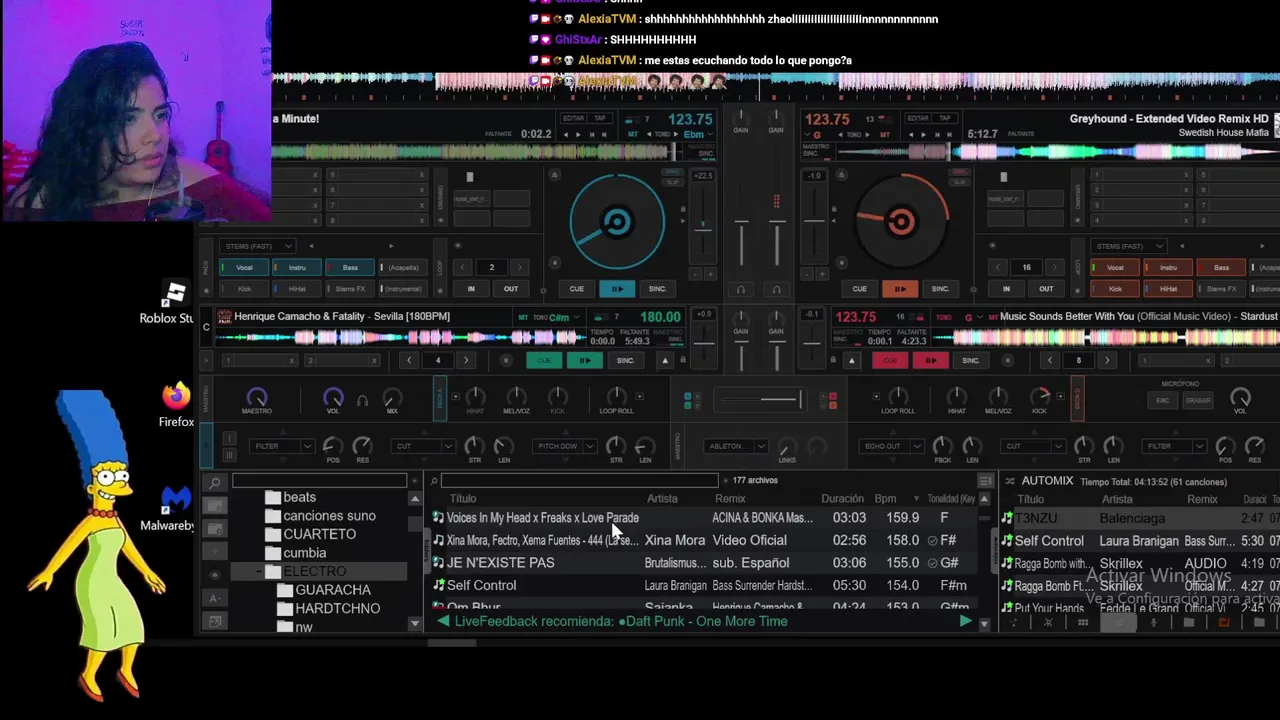The width and height of the screenshot is (1280, 720).
Task: Click the GRABAR microphone button
Action: point(1198,401)
